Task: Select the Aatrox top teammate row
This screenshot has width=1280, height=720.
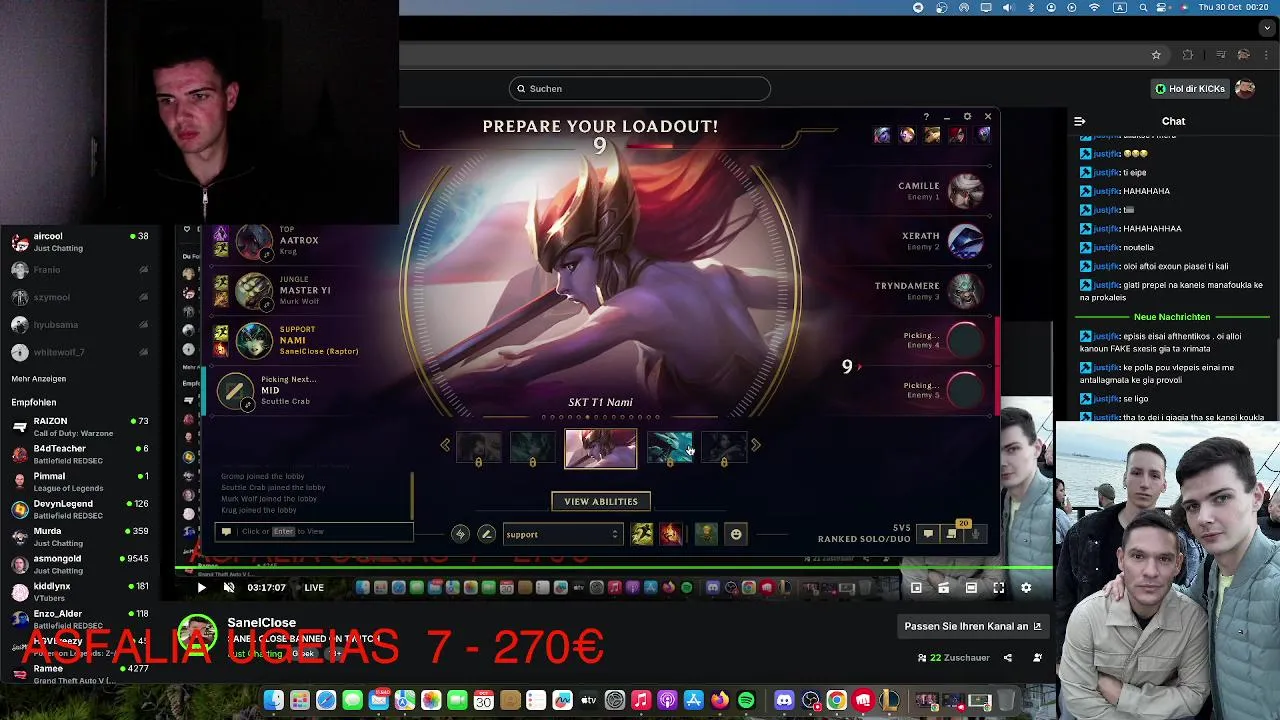Action: 285,241
